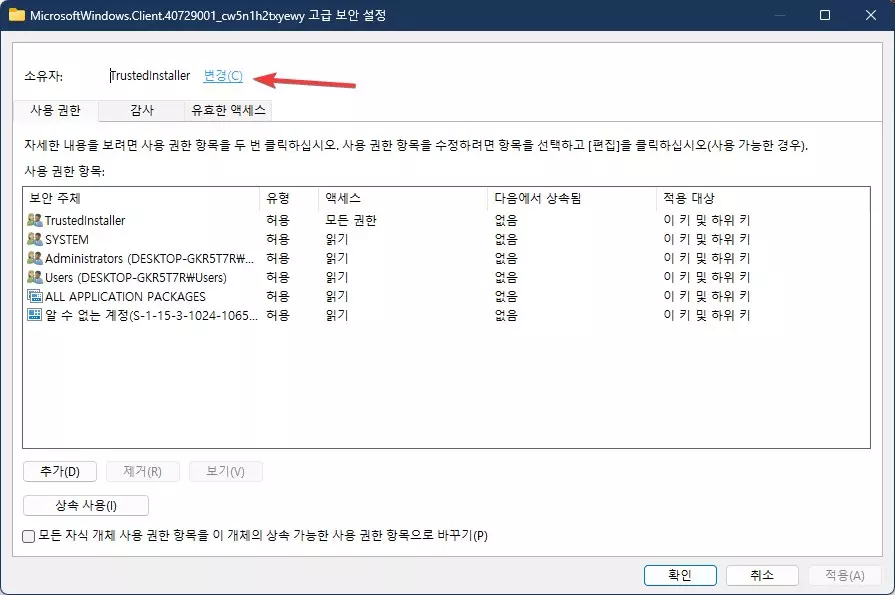This screenshot has height=595, width=895.
Task: Select the SYSTEM permission entry
Action: coord(446,239)
